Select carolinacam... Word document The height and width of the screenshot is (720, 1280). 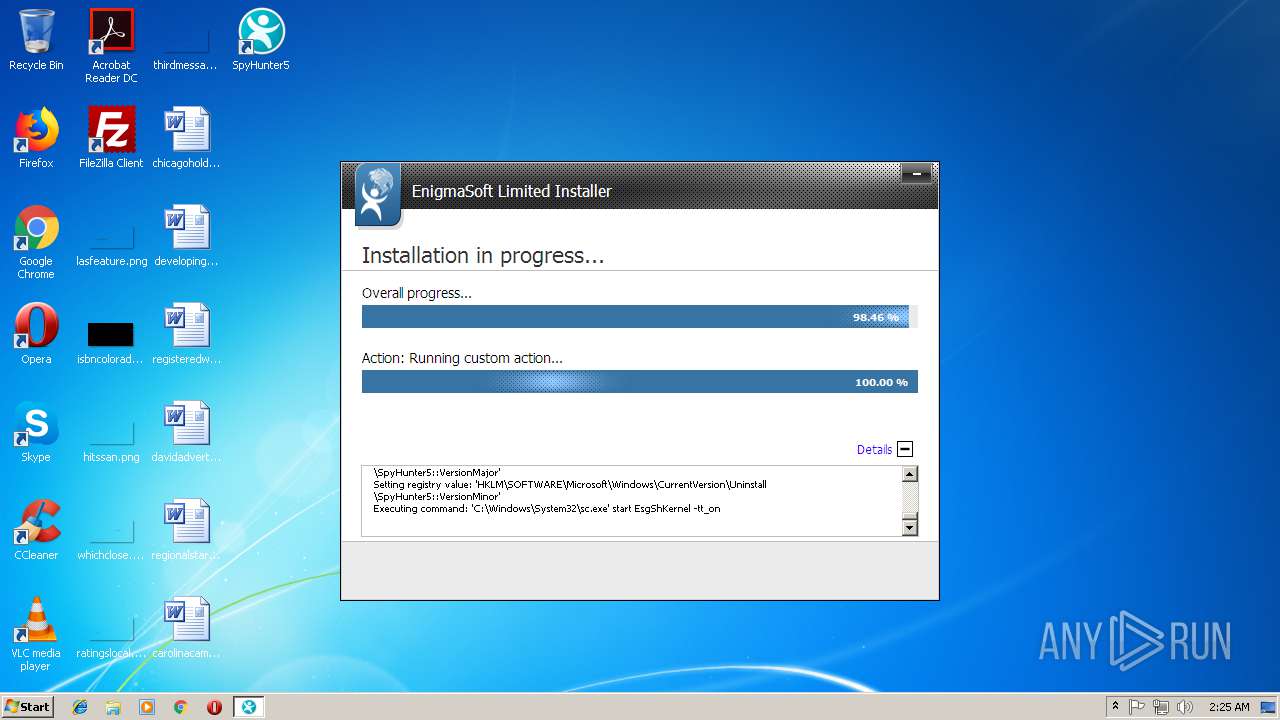[x=186, y=628]
